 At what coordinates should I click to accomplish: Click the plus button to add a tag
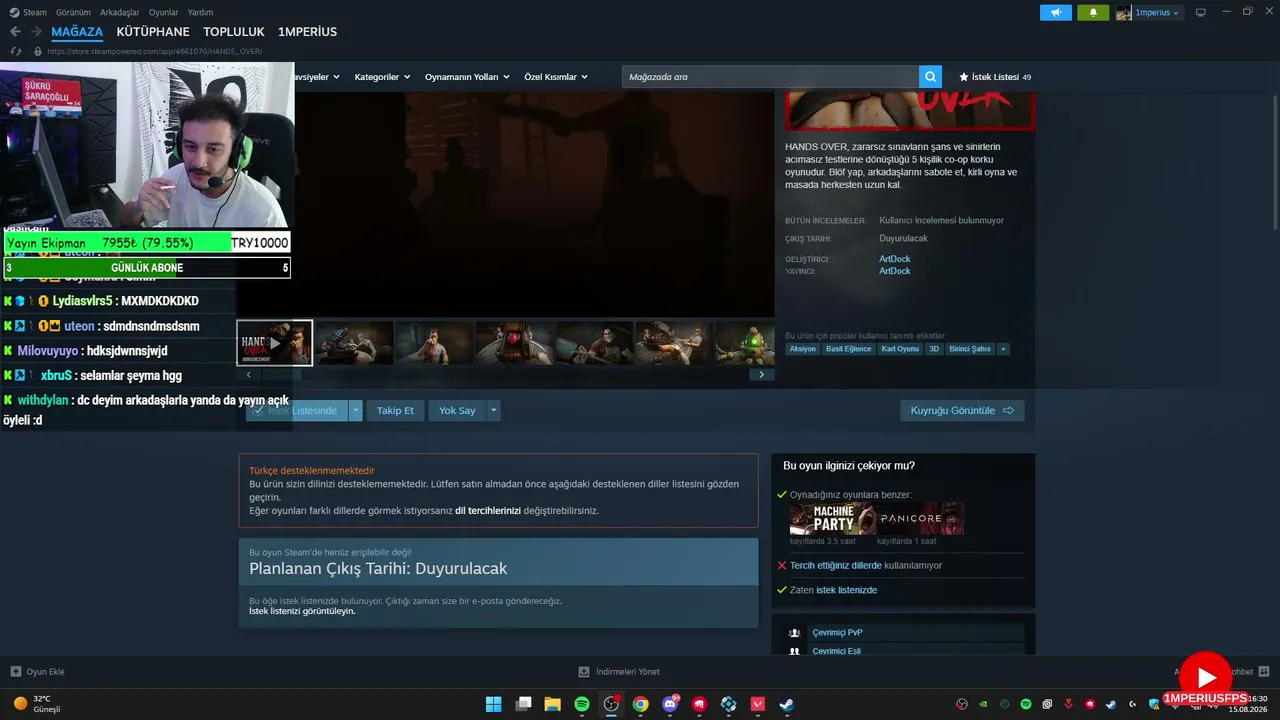1003,349
